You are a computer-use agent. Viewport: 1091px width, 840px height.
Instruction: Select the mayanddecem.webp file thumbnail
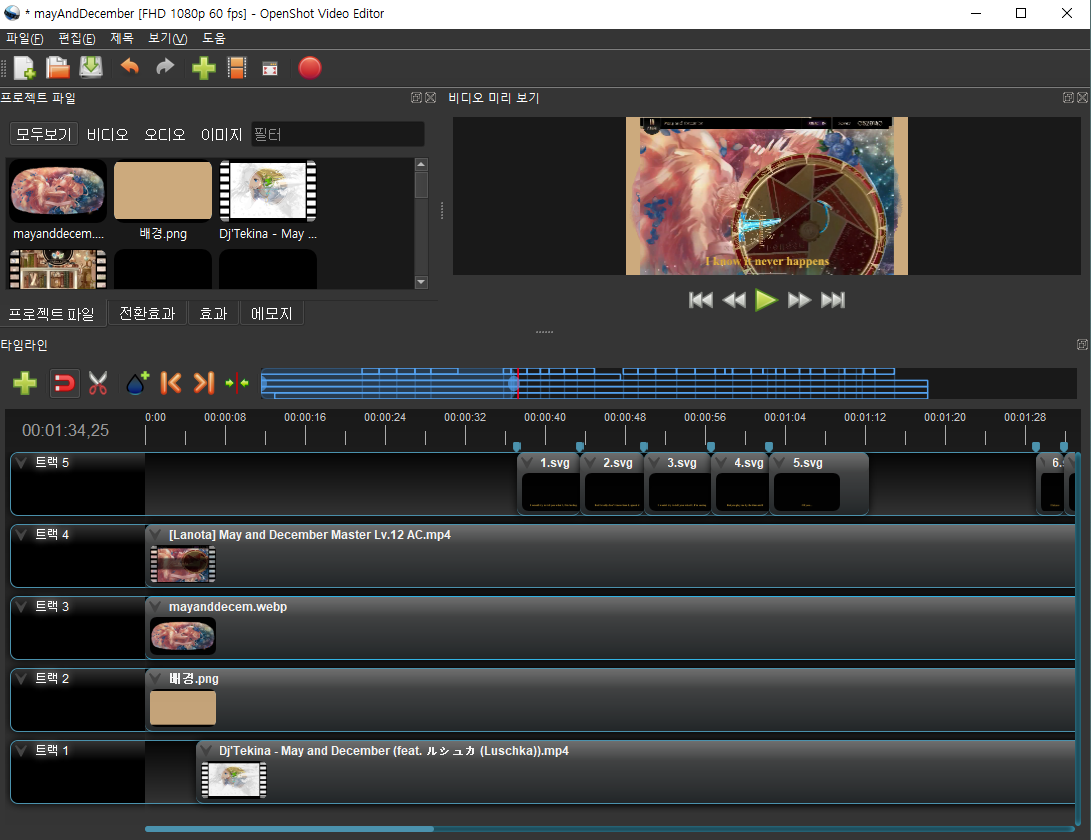pos(58,191)
